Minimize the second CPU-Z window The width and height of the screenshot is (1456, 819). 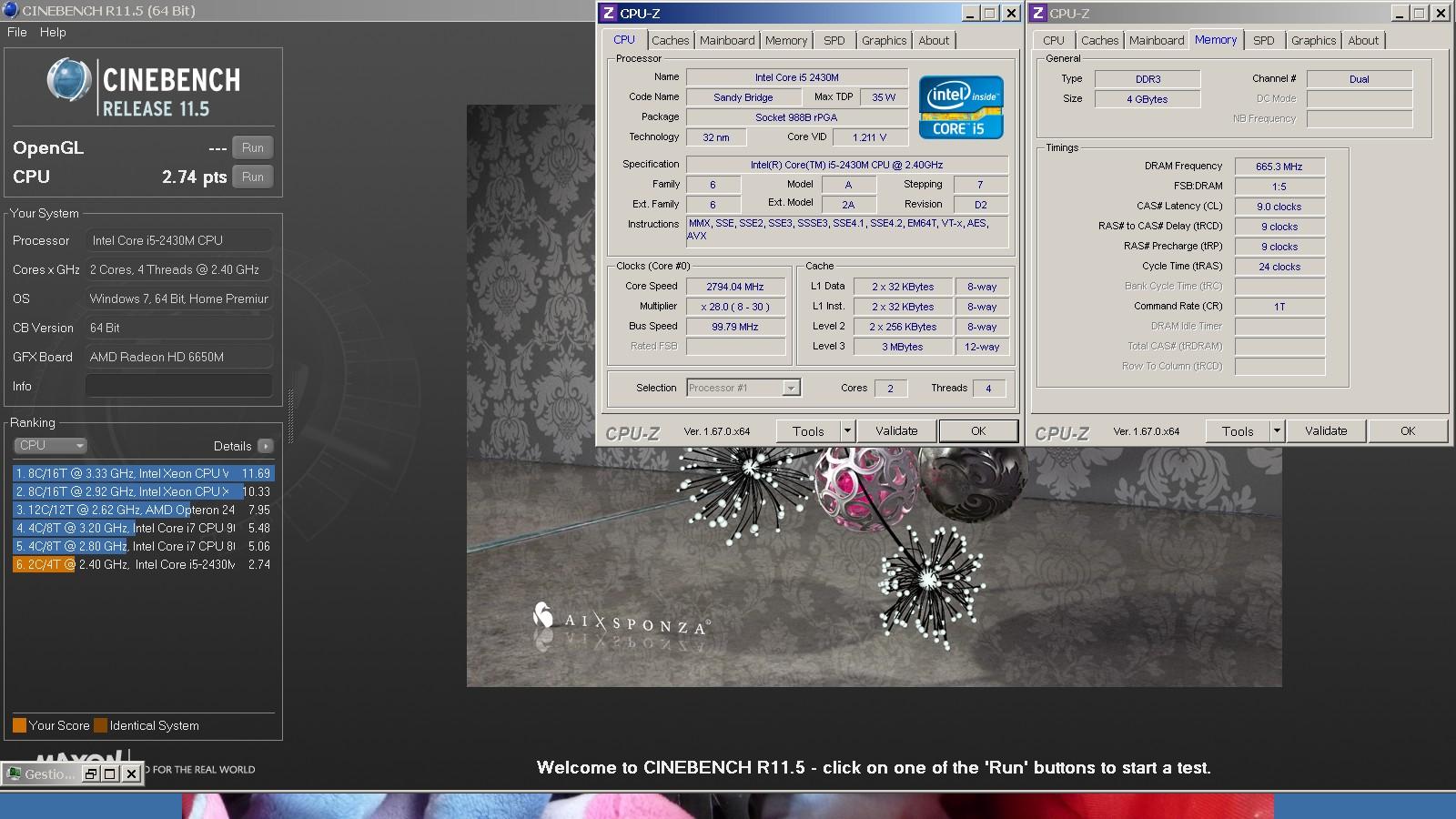pos(1400,13)
